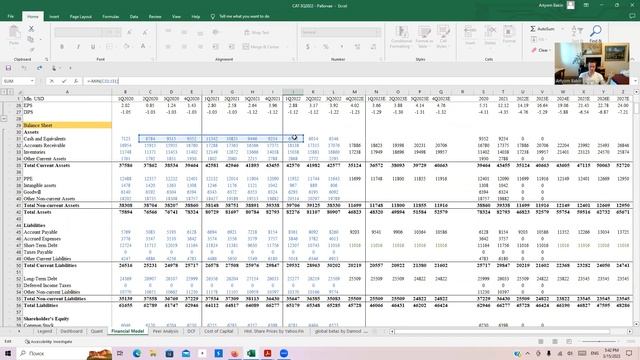Click Decrease Indent icon
This screenshot has width=640, height=360.
coord(216,47)
